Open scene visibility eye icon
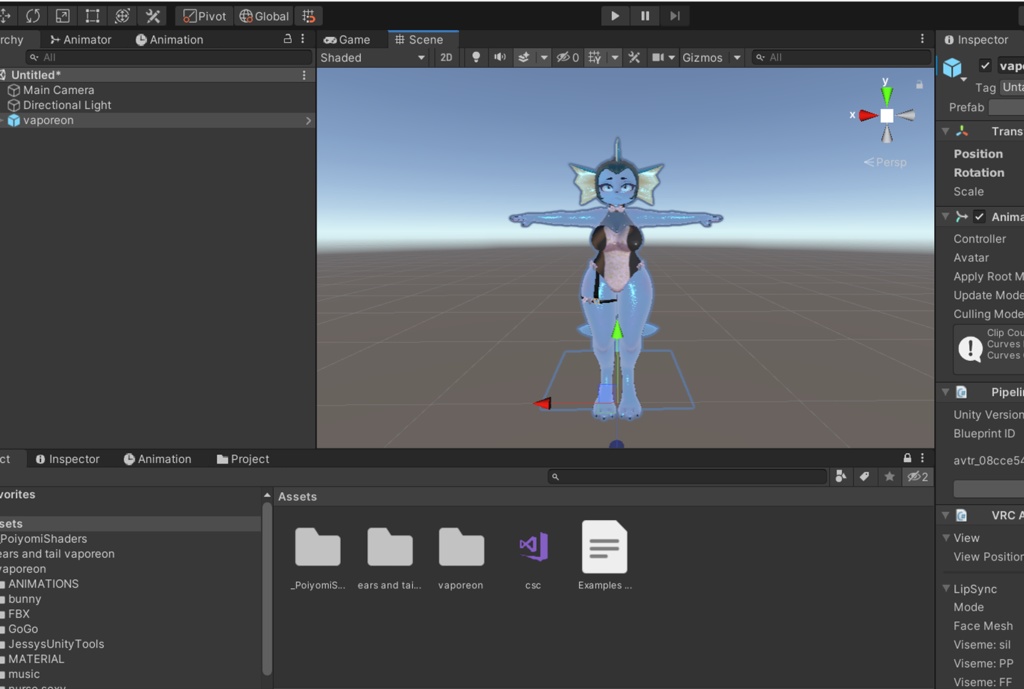Viewport: 1024px width, 689px height. [564, 57]
